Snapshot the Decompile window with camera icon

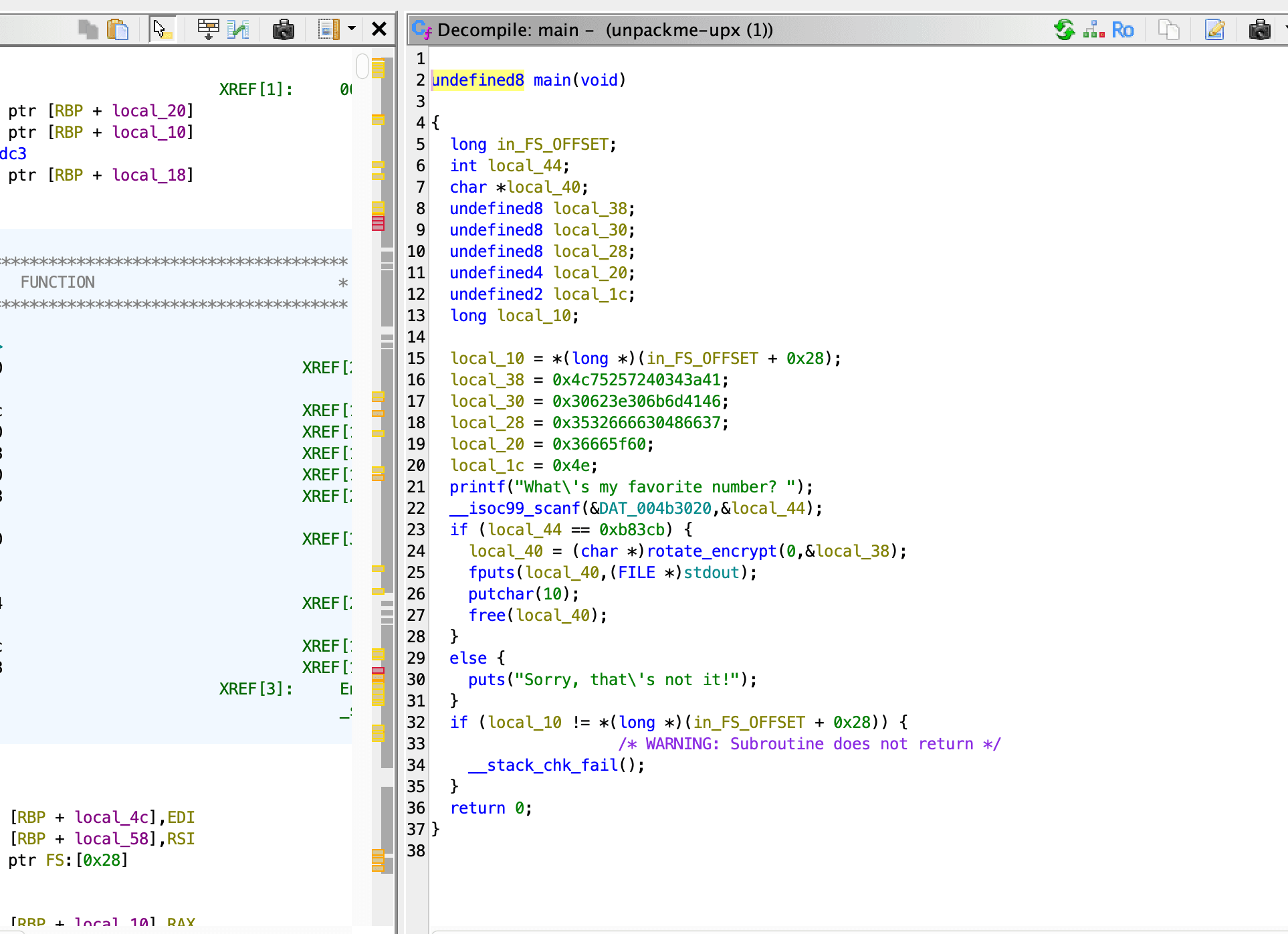click(x=1260, y=29)
